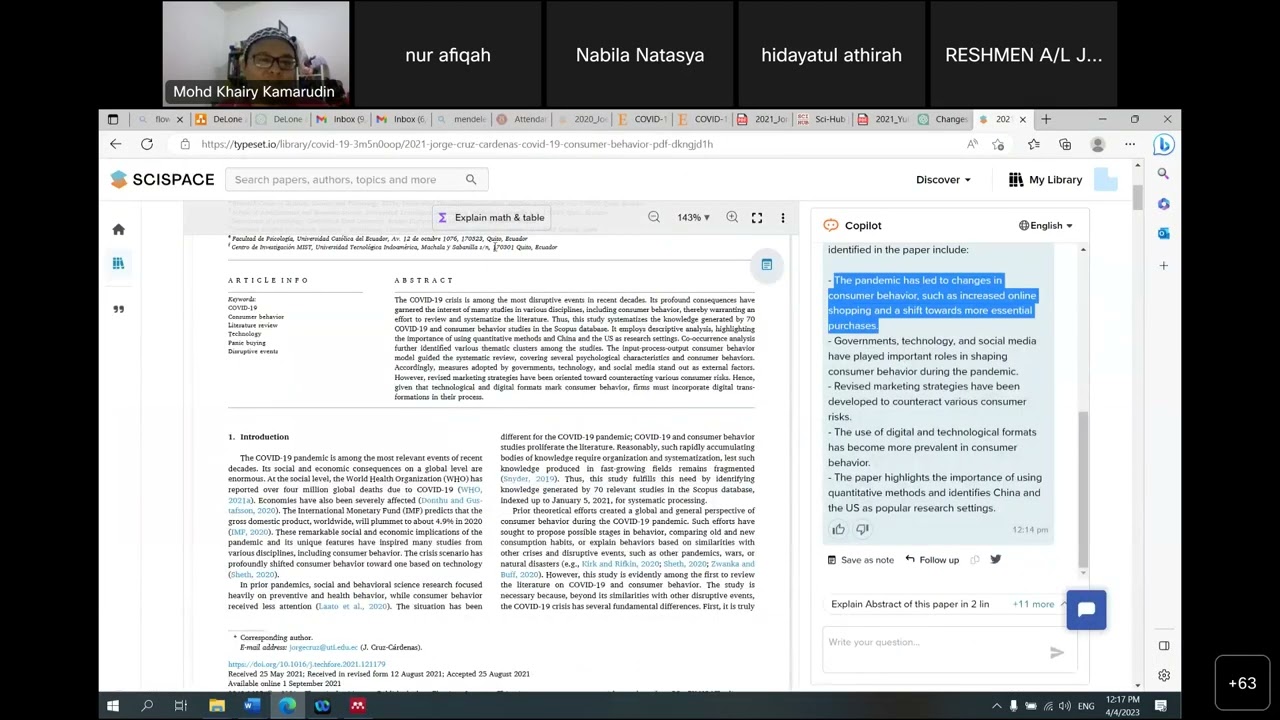
Task: Open My Library
Action: 1045,180
